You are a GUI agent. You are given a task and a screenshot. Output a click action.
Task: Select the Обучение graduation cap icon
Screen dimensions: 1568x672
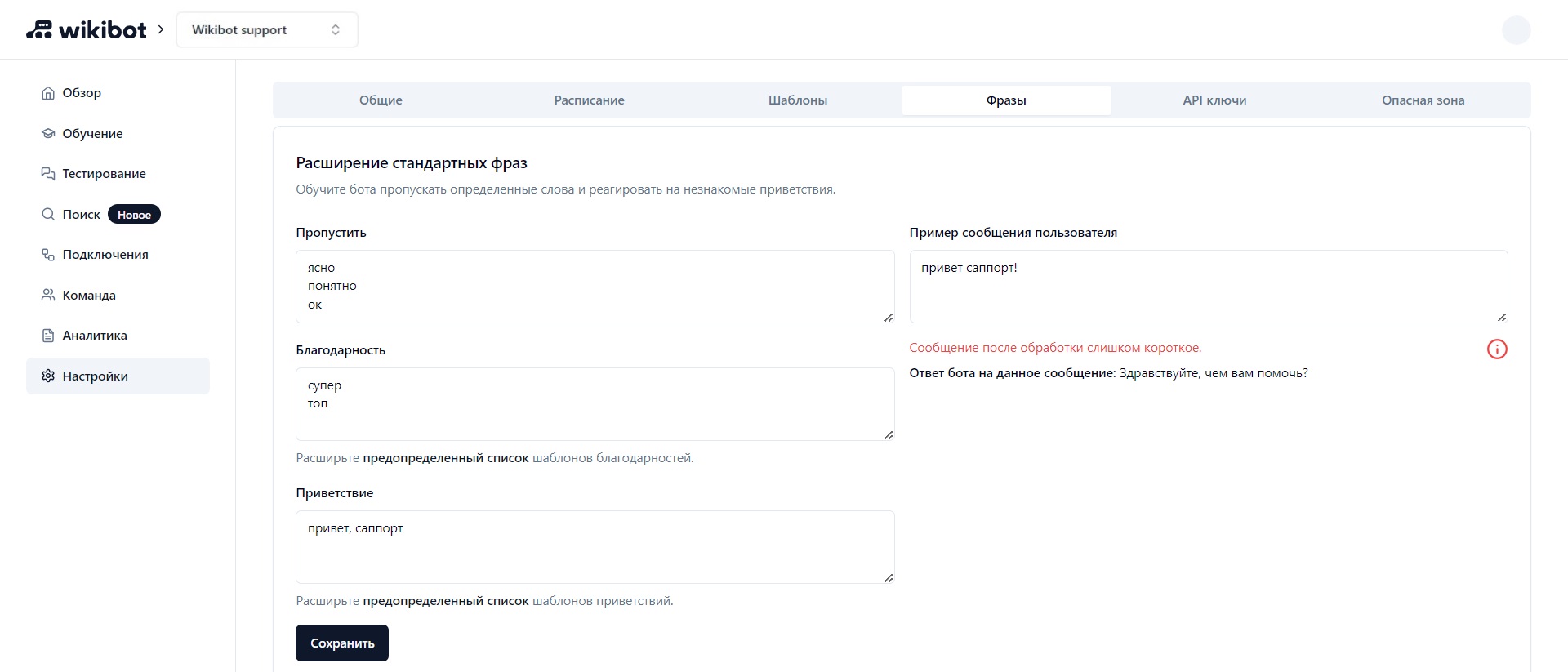pyautogui.click(x=48, y=133)
